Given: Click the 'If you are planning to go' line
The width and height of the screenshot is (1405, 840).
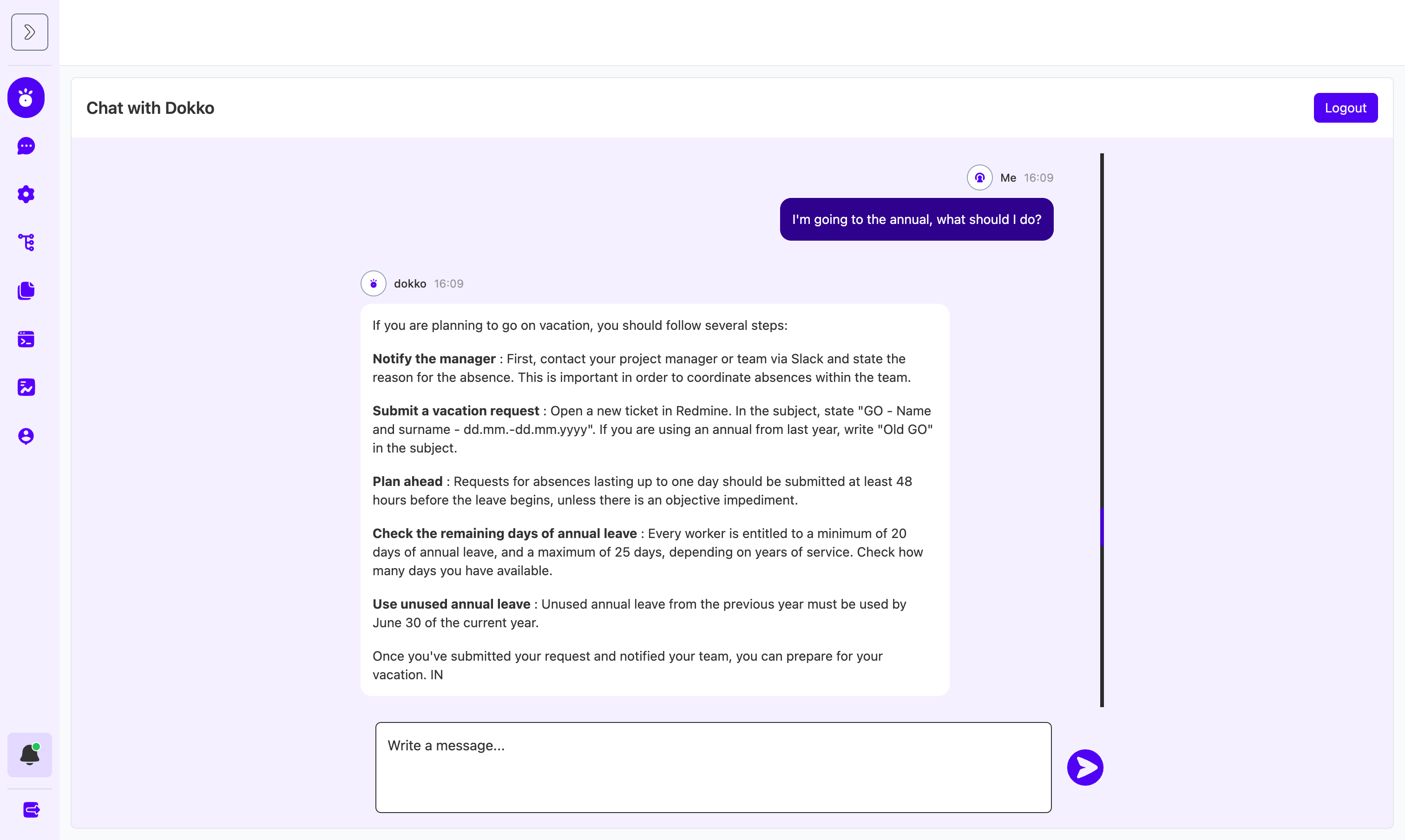Looking at the screenshot, I should pos(580,326).
